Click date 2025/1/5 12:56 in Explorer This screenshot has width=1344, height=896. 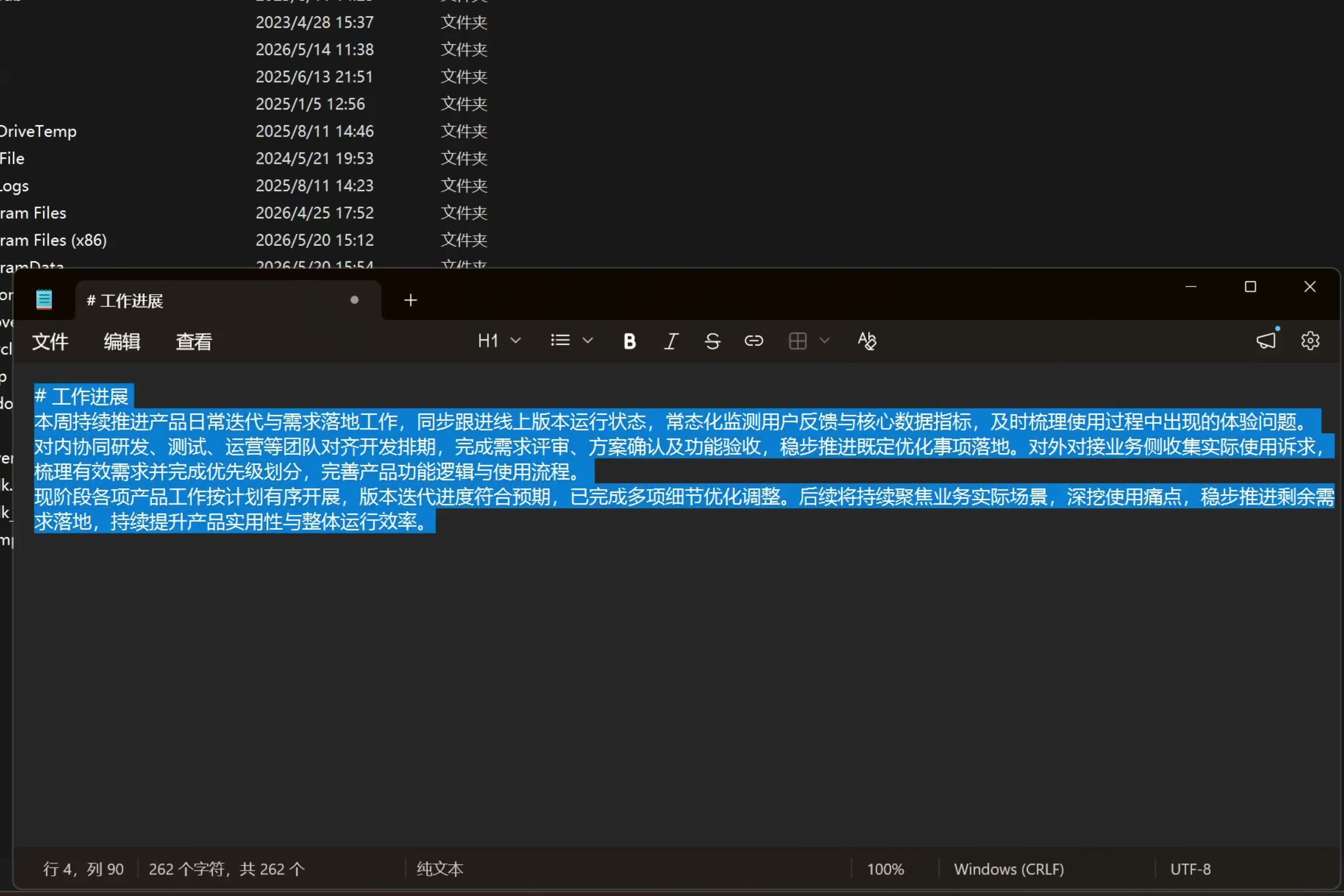310,104
